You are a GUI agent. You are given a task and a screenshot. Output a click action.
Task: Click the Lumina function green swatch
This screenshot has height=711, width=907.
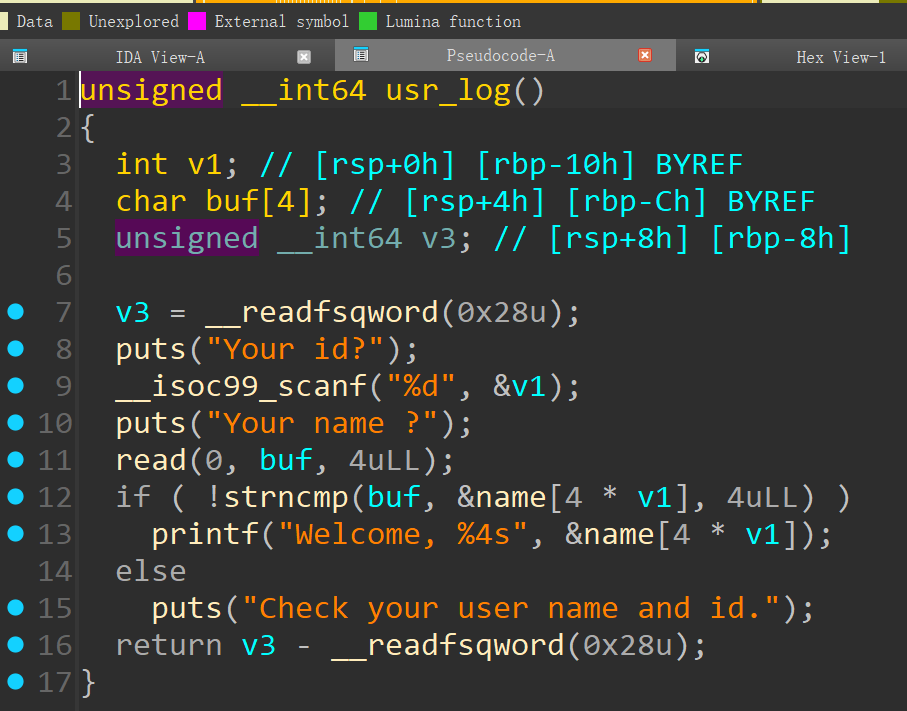click(x=368, y=21)
